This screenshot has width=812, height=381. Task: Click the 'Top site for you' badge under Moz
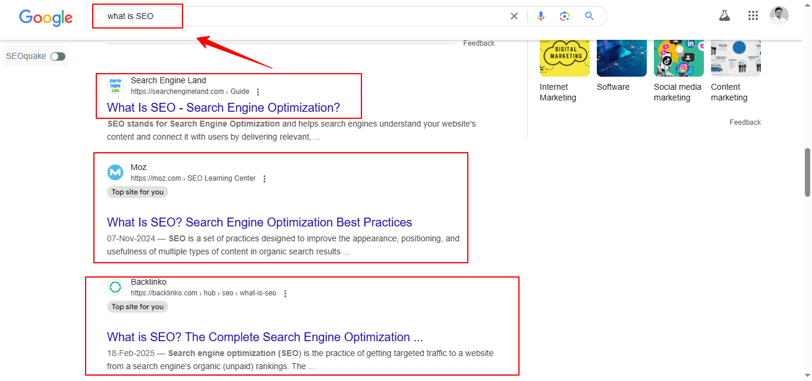tap(138, 192)
